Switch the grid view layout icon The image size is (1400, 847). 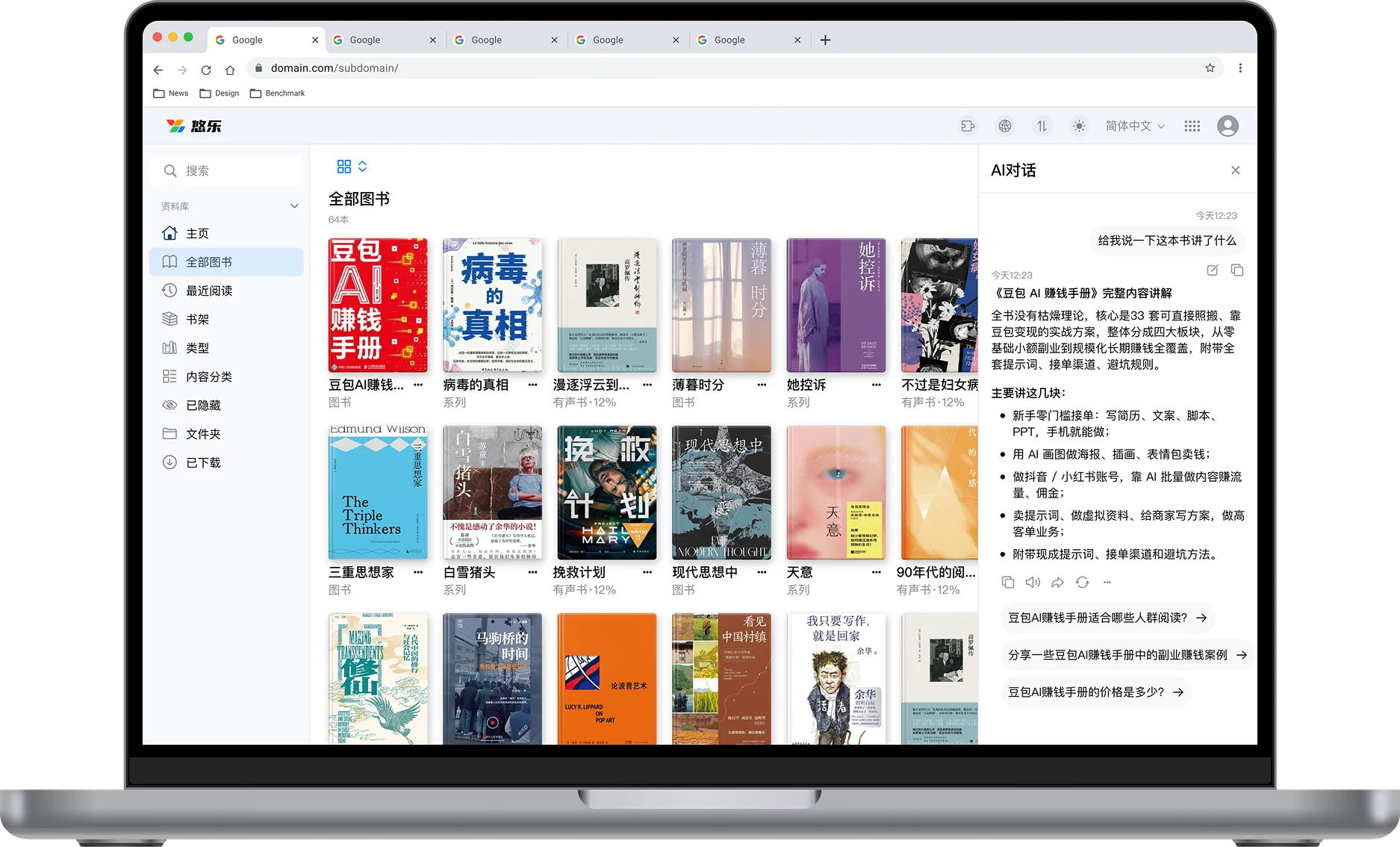[x=343, y=167]
